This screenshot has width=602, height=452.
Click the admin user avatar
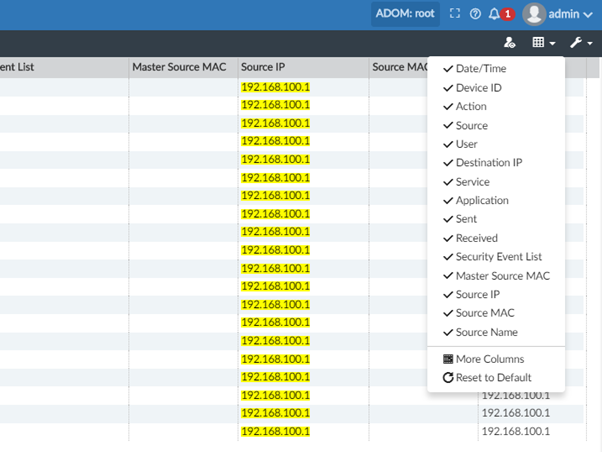pos(534,14)
